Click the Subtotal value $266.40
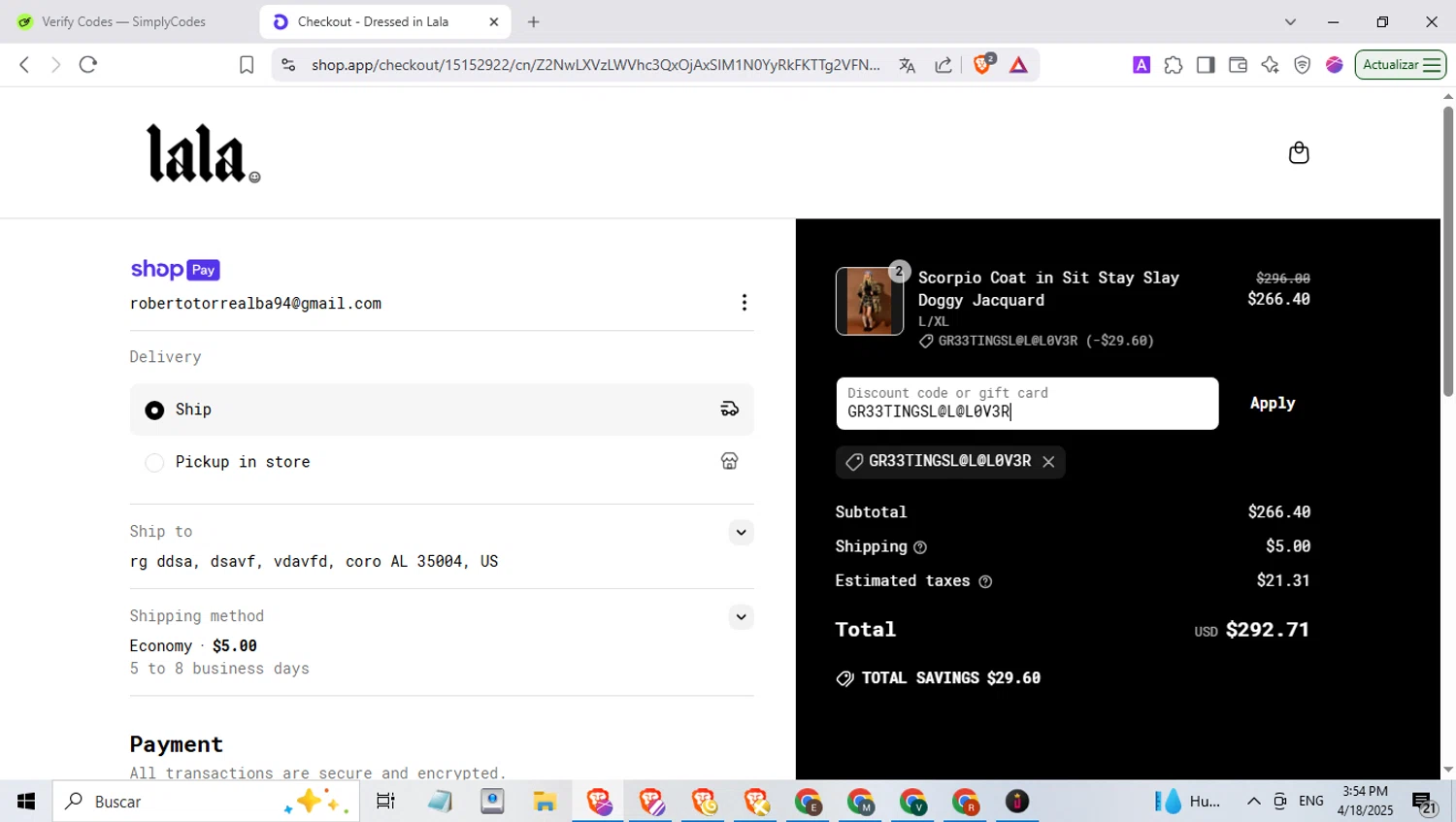Screen dimensions: 1456x822 (1279, 512)
